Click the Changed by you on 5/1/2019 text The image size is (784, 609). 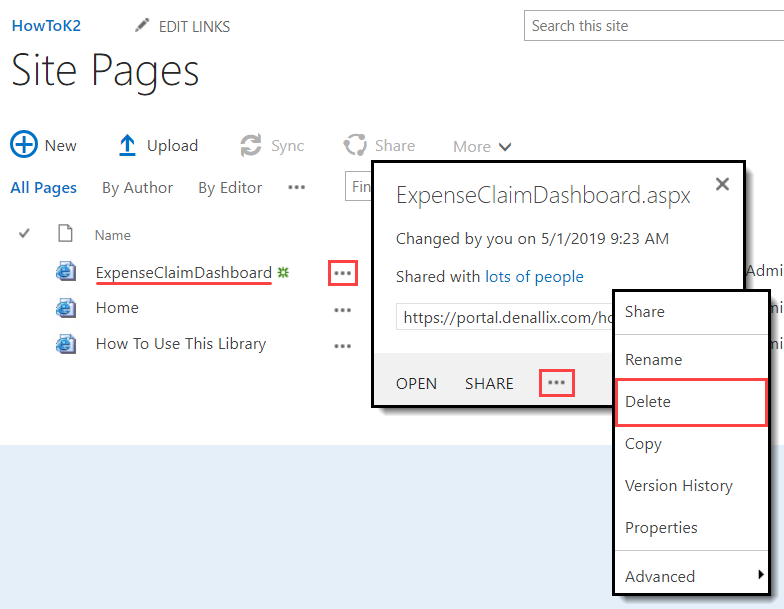pyautogui.click(x=532, y=238)
